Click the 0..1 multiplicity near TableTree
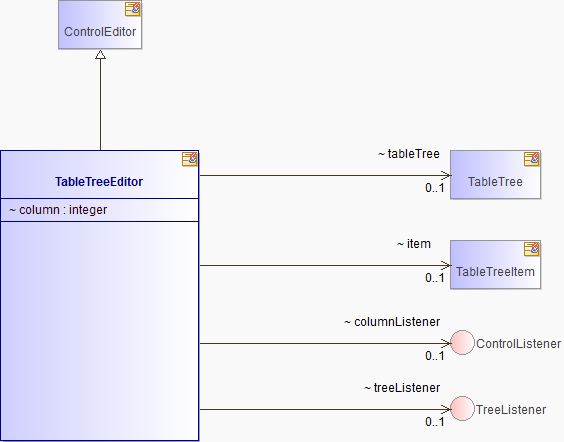This screenshot has height=442, width=564. (x=435, y=188)
